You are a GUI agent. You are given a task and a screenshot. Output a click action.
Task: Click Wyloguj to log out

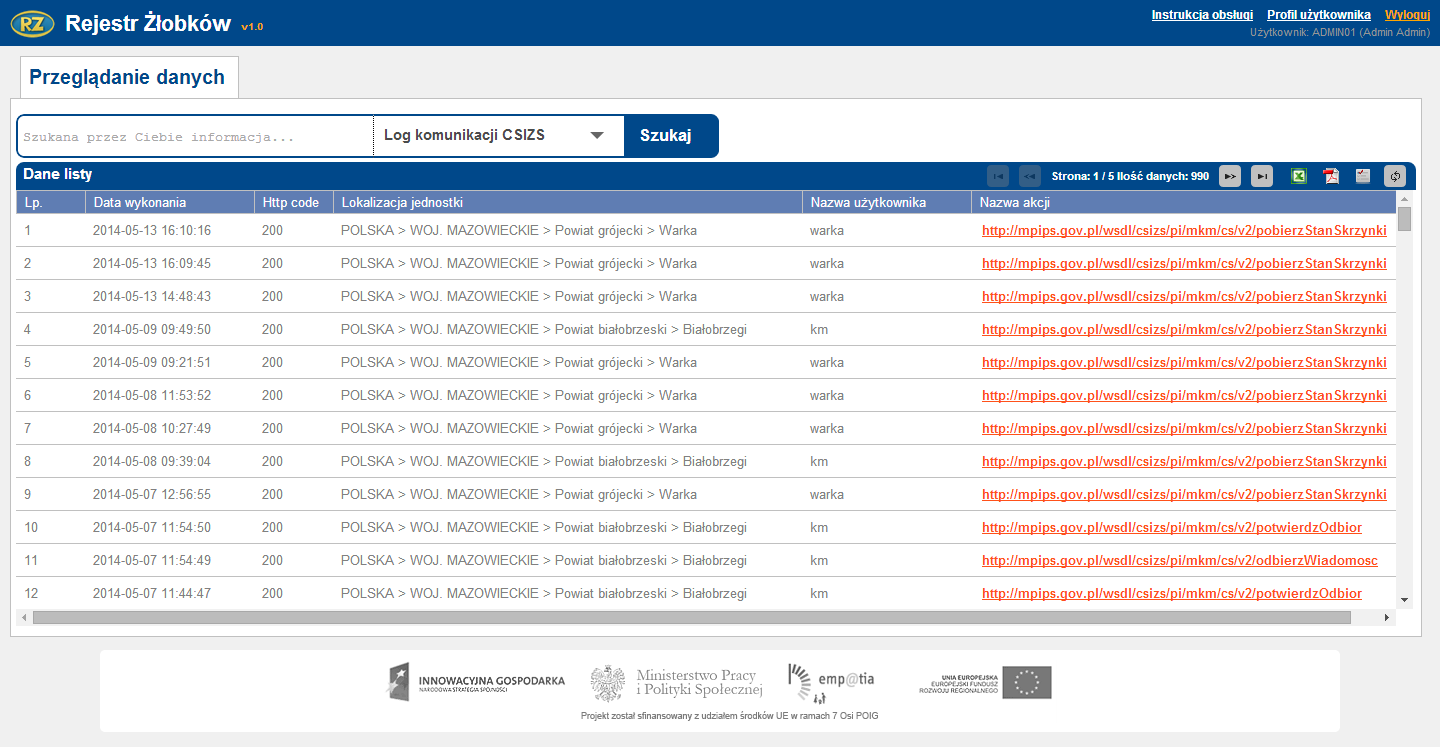(x=1407, y=15)
